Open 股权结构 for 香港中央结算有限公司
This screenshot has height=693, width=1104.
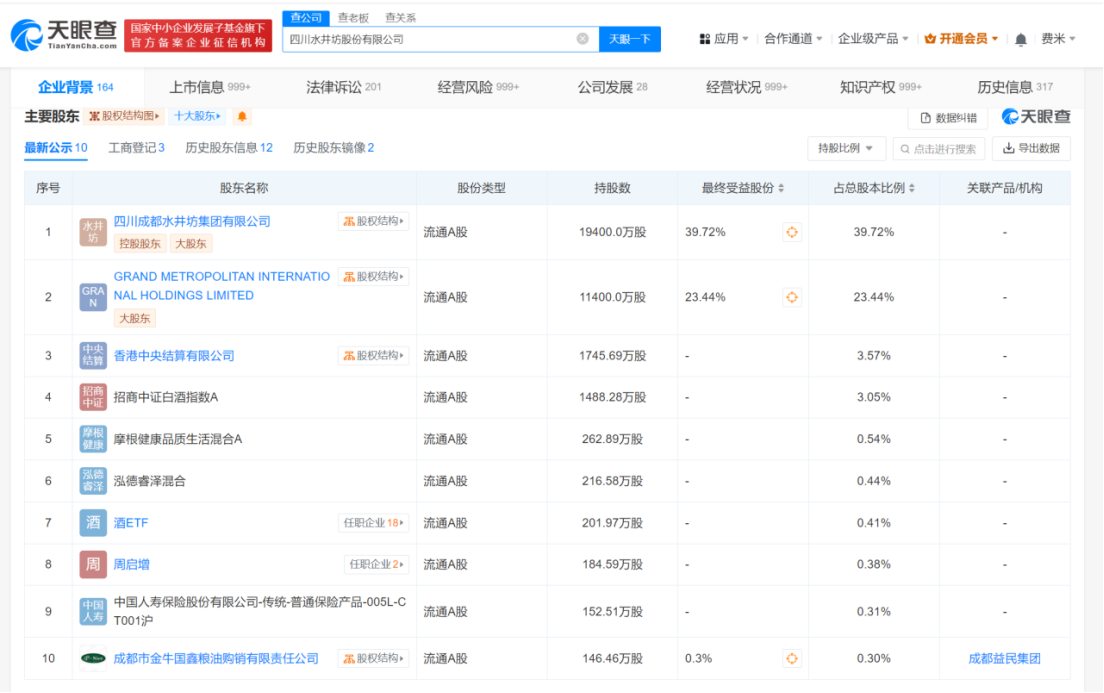click(373, 356)
